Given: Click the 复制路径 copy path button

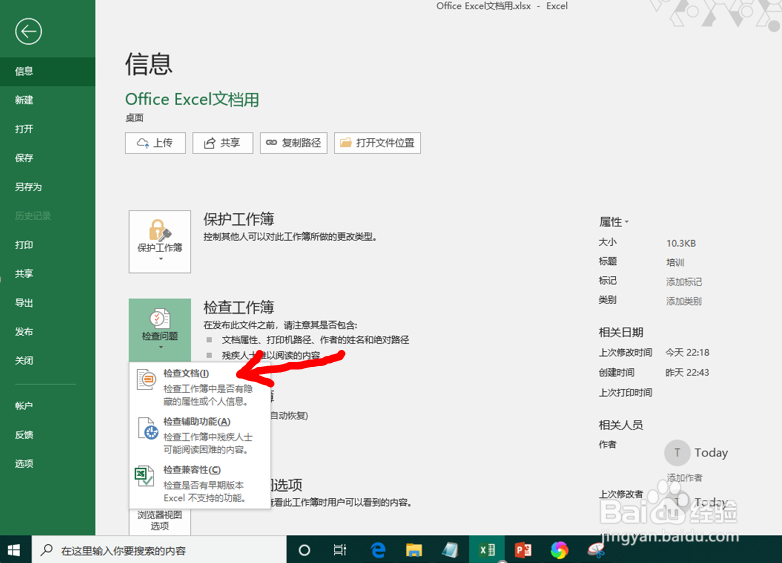Looking at the screenshot, I should pos(293,143).
